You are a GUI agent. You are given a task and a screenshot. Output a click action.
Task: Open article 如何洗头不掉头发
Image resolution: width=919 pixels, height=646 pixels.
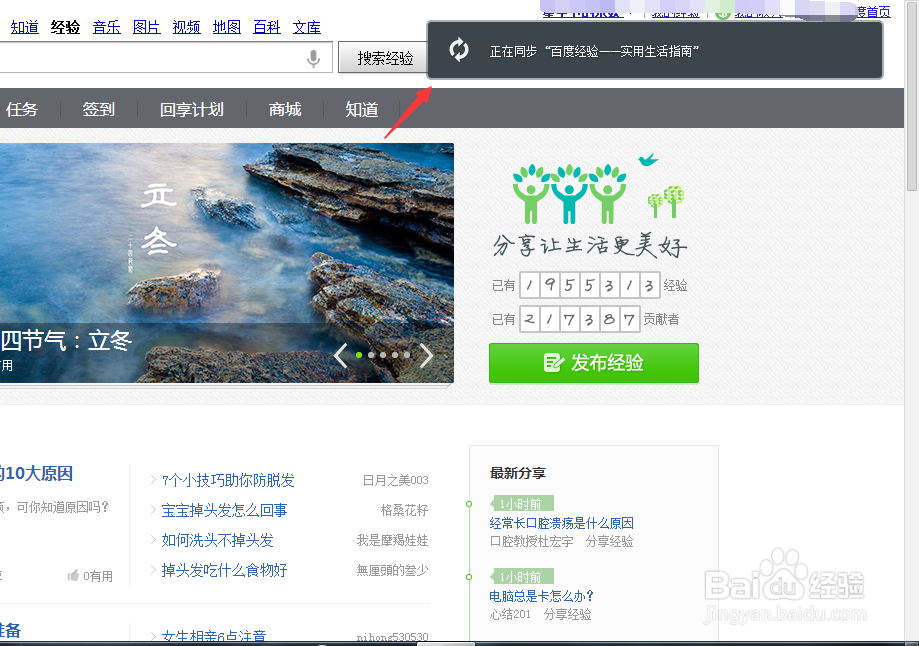click(x=217, y=540)
